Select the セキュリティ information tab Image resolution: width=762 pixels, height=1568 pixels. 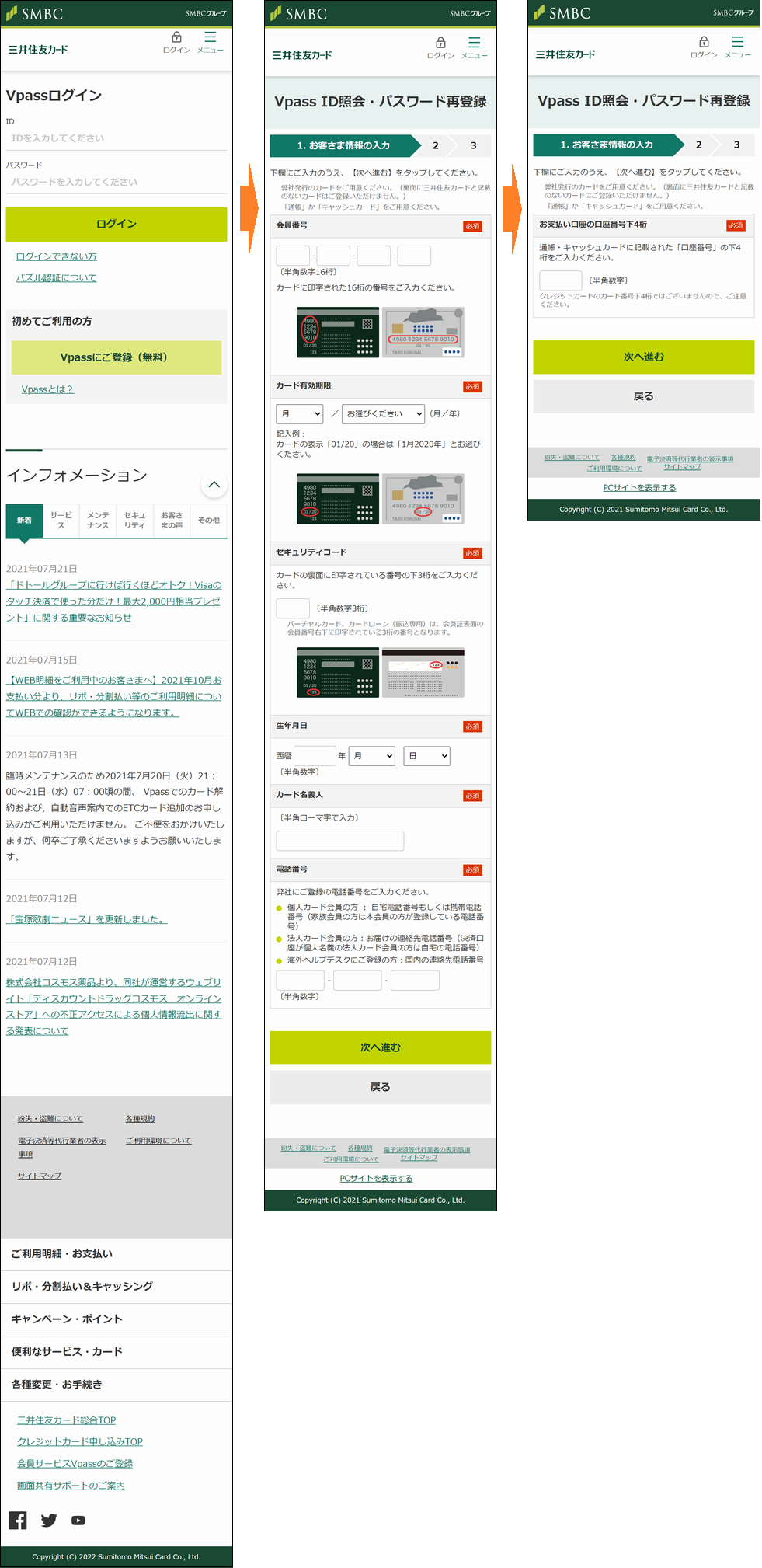pyautogui.click(x=134, y=521)
